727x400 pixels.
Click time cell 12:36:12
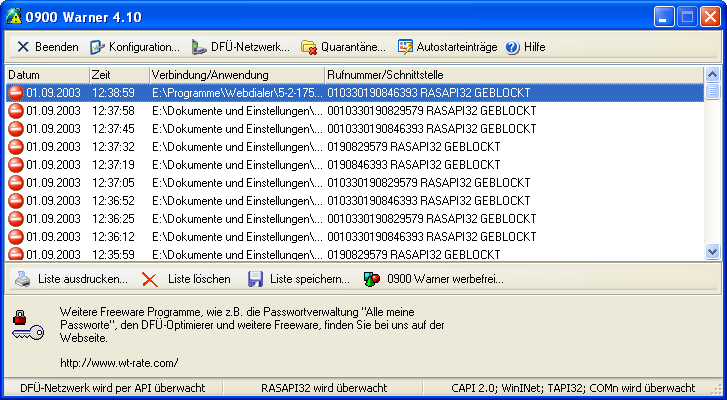114,236
